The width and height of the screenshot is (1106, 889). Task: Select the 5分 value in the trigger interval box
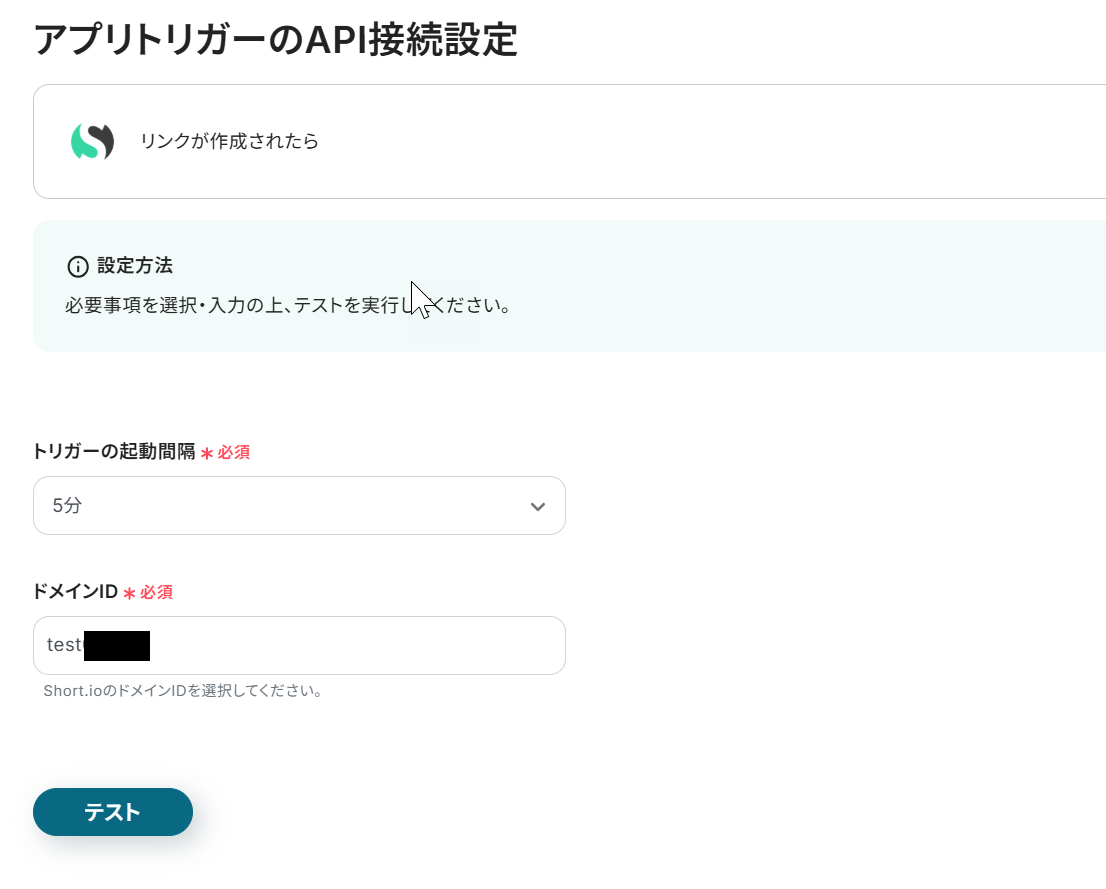coord(68,506)
